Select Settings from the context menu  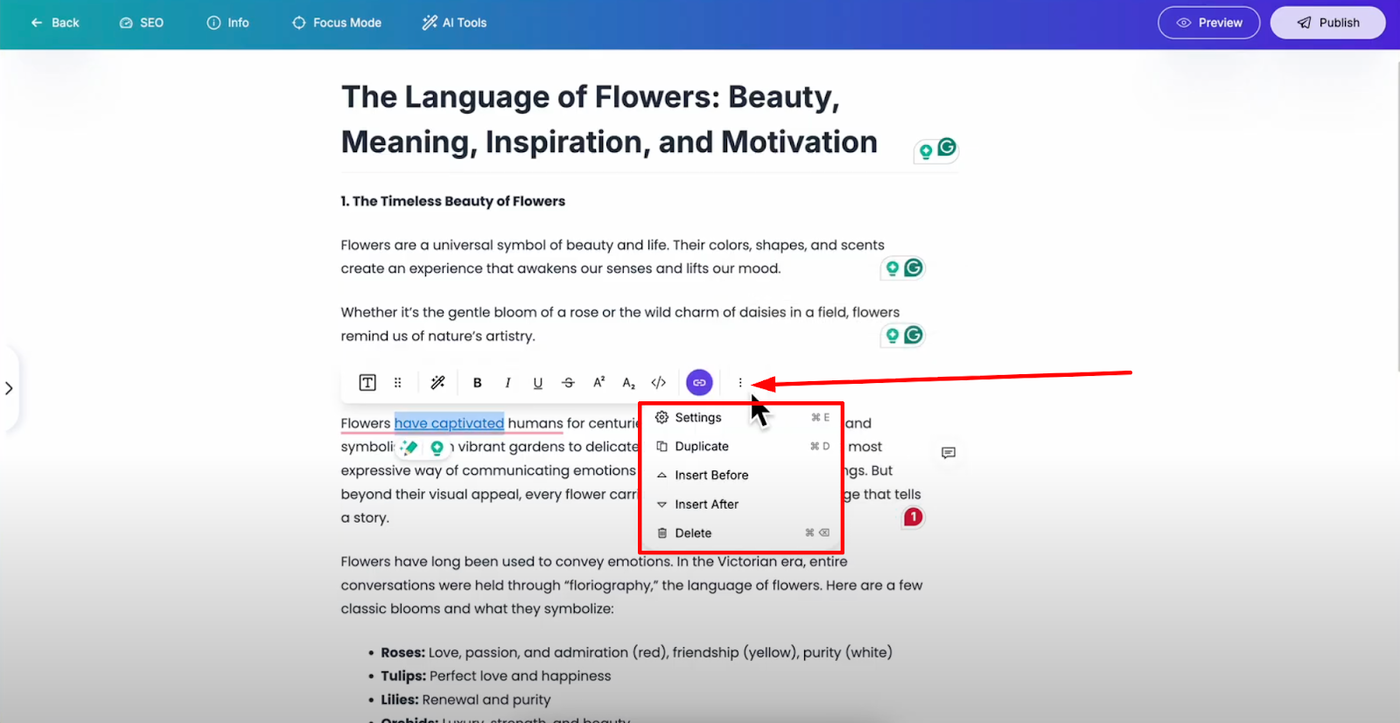click(x=697, y=418)
